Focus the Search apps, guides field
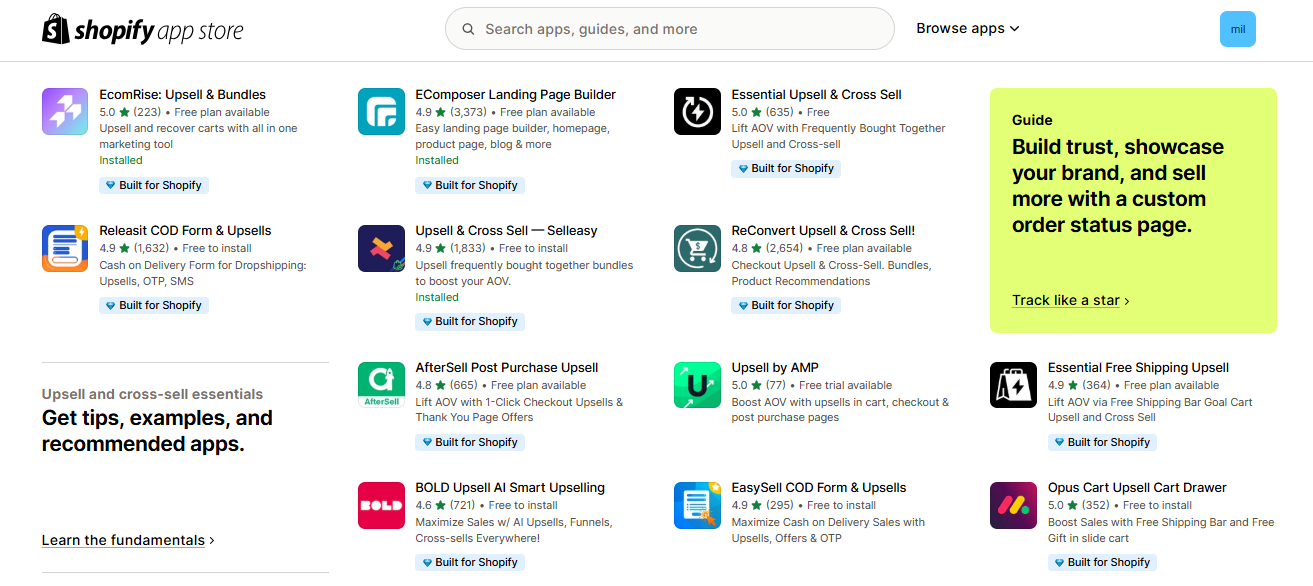The height and width of the screenshot is (586, 1313). [x=670, y=29]
